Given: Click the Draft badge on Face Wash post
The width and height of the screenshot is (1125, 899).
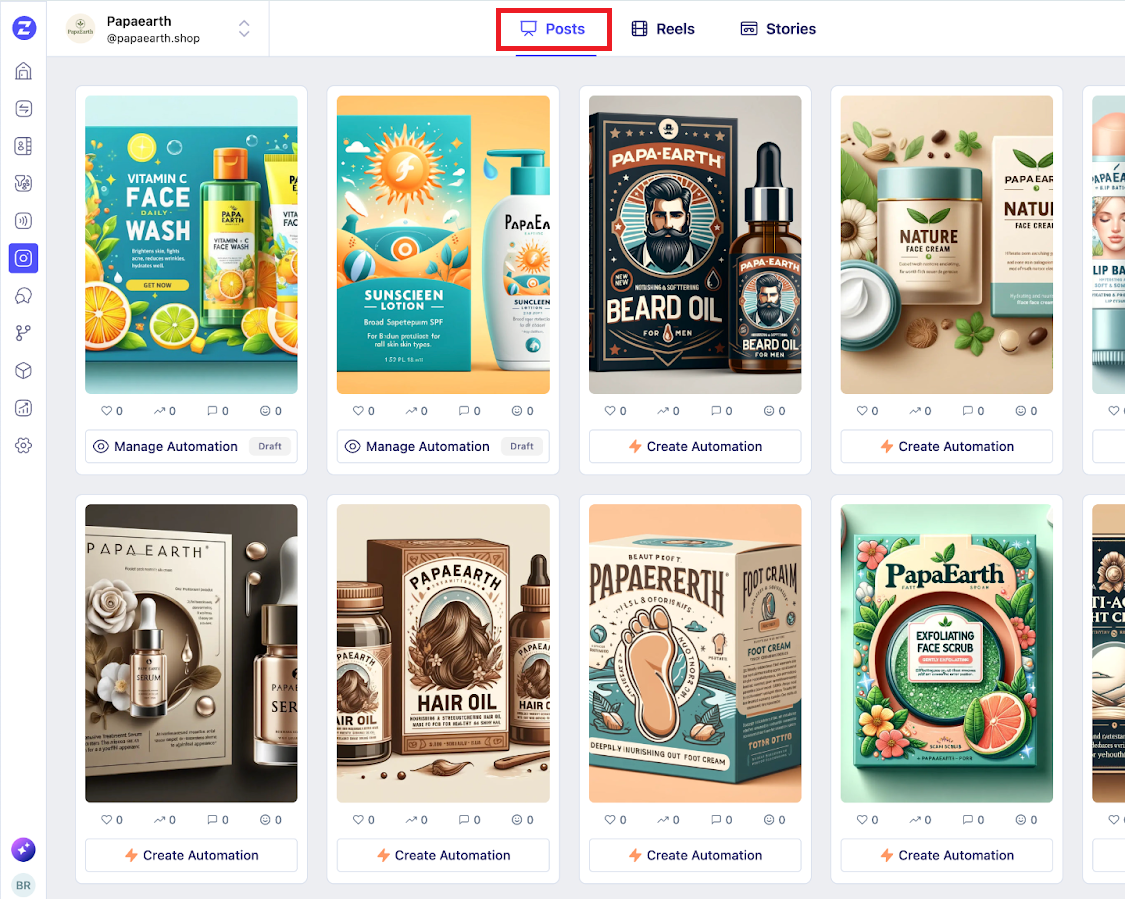Looking at the screenshot, I should (270, 446).
